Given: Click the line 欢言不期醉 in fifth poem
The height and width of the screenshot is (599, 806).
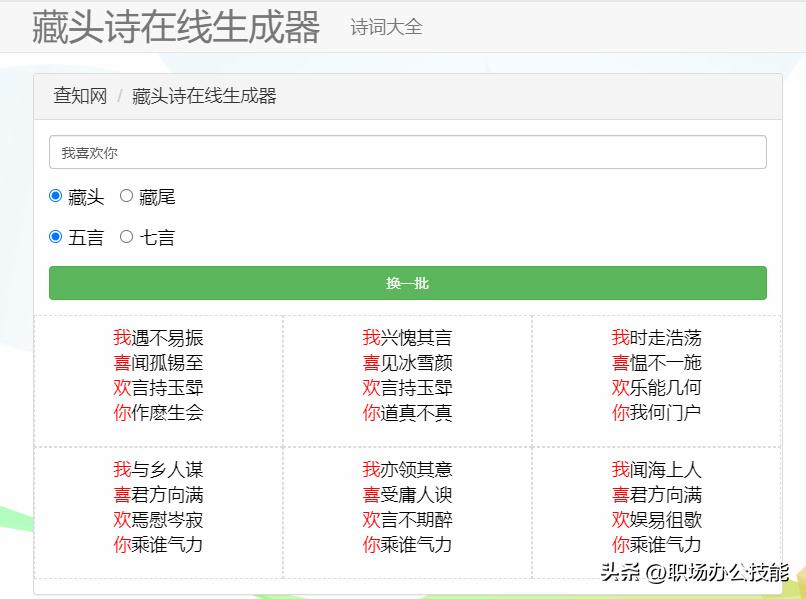Looking at the screenshot, I should click(405, 519).
